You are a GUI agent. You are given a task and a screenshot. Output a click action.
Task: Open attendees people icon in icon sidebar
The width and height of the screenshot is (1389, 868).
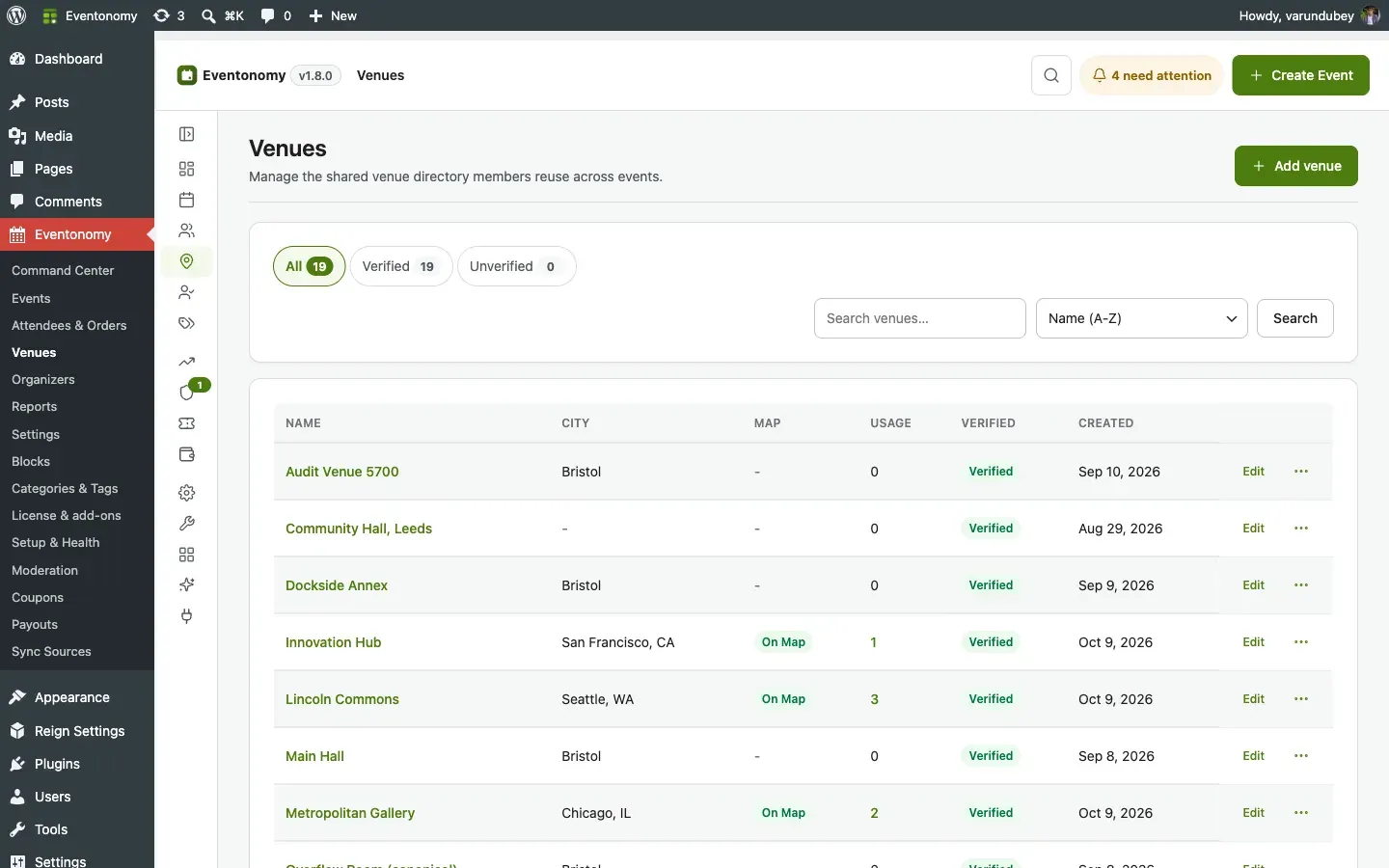tap(187, 231)
